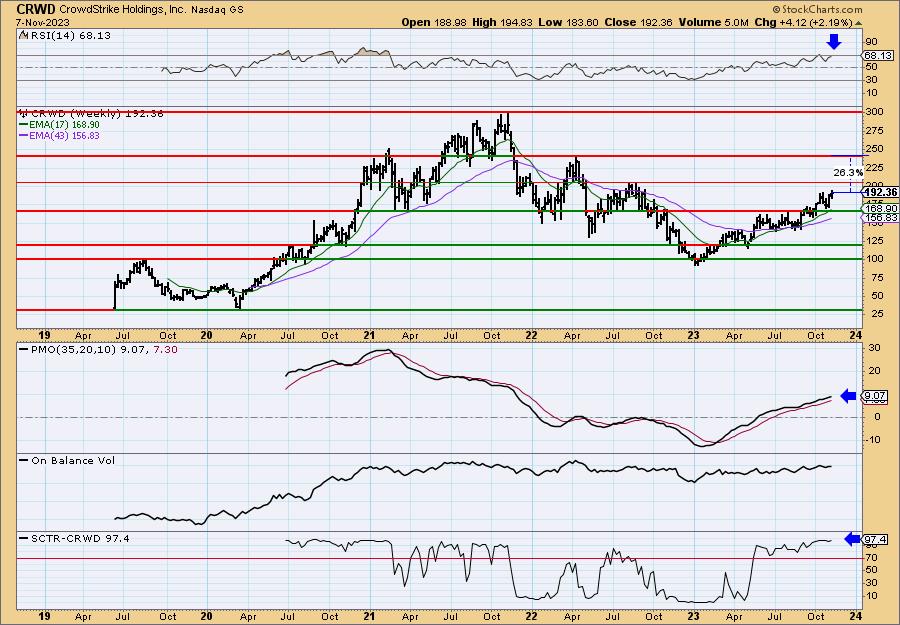
Task: Click the 30 level on RSI axis
Action: click(872, 80)
